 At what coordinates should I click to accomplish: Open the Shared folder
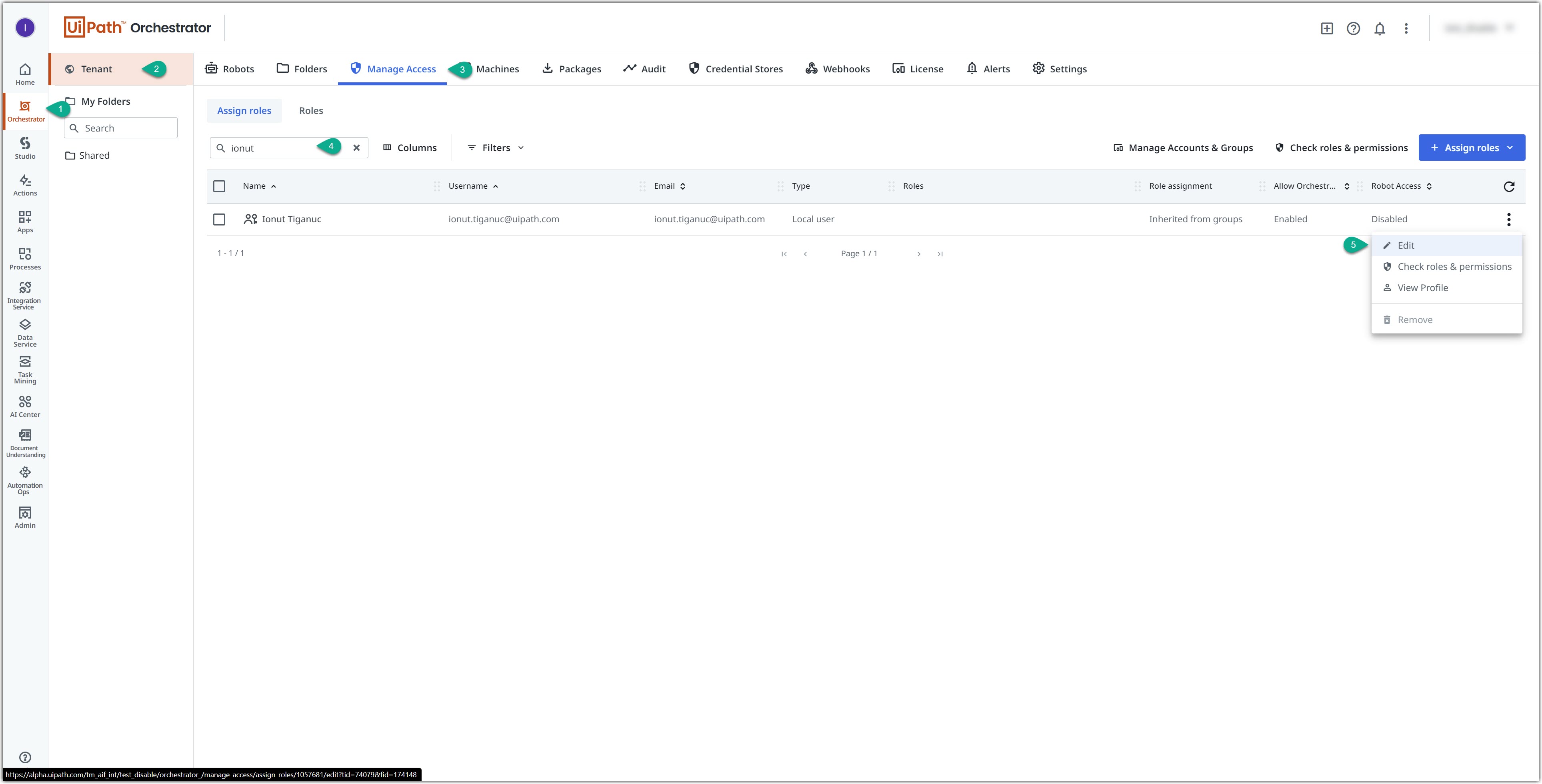click(87, 156)
